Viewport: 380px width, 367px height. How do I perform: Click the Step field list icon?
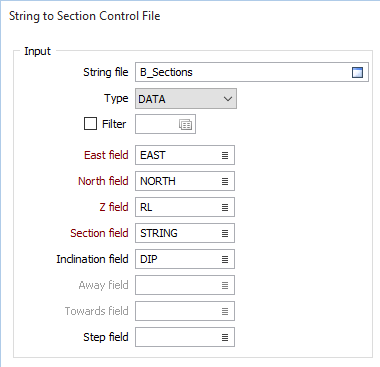pos(225,337)
